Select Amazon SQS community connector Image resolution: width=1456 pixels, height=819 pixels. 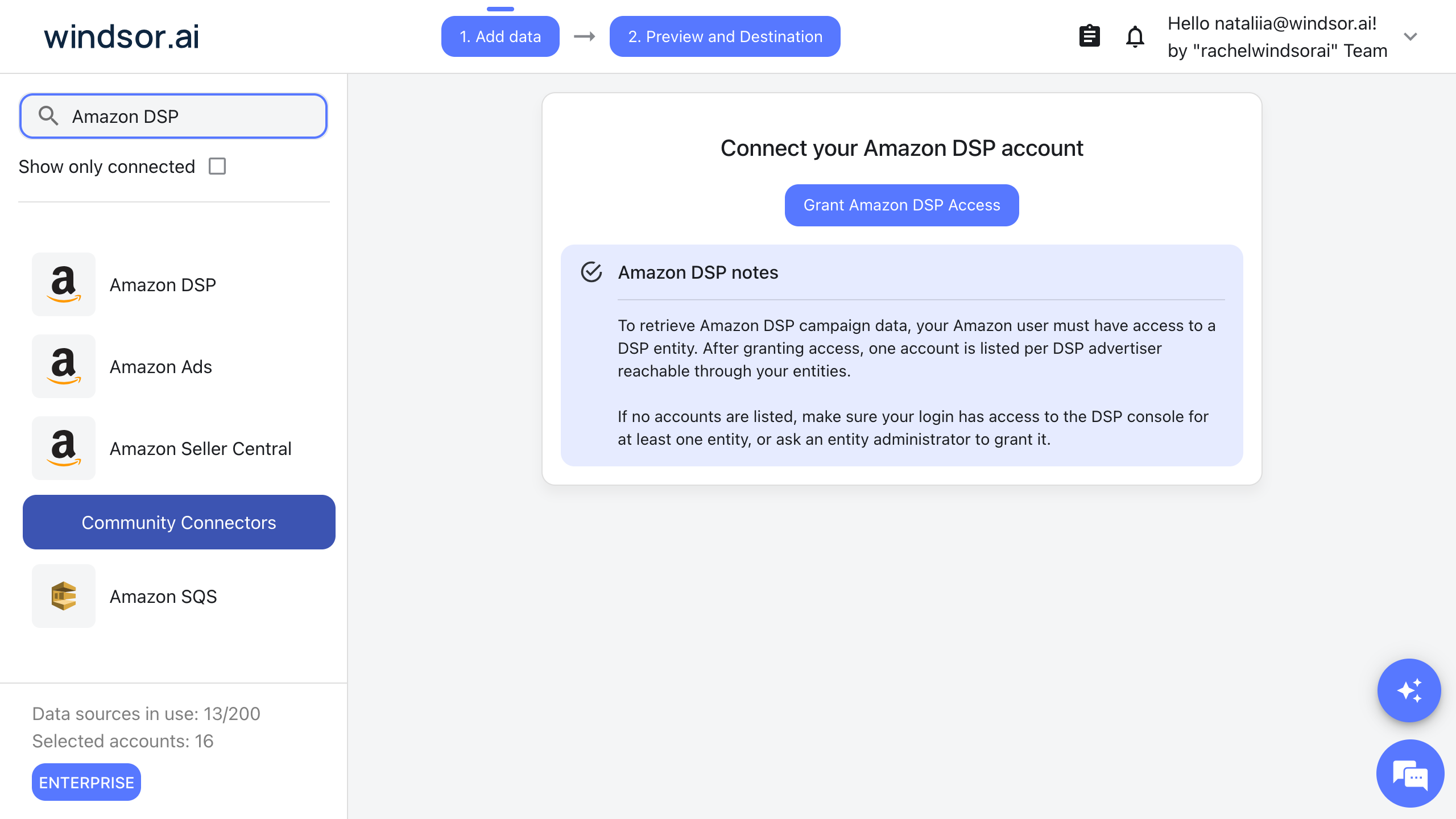[x=163, y=597]
